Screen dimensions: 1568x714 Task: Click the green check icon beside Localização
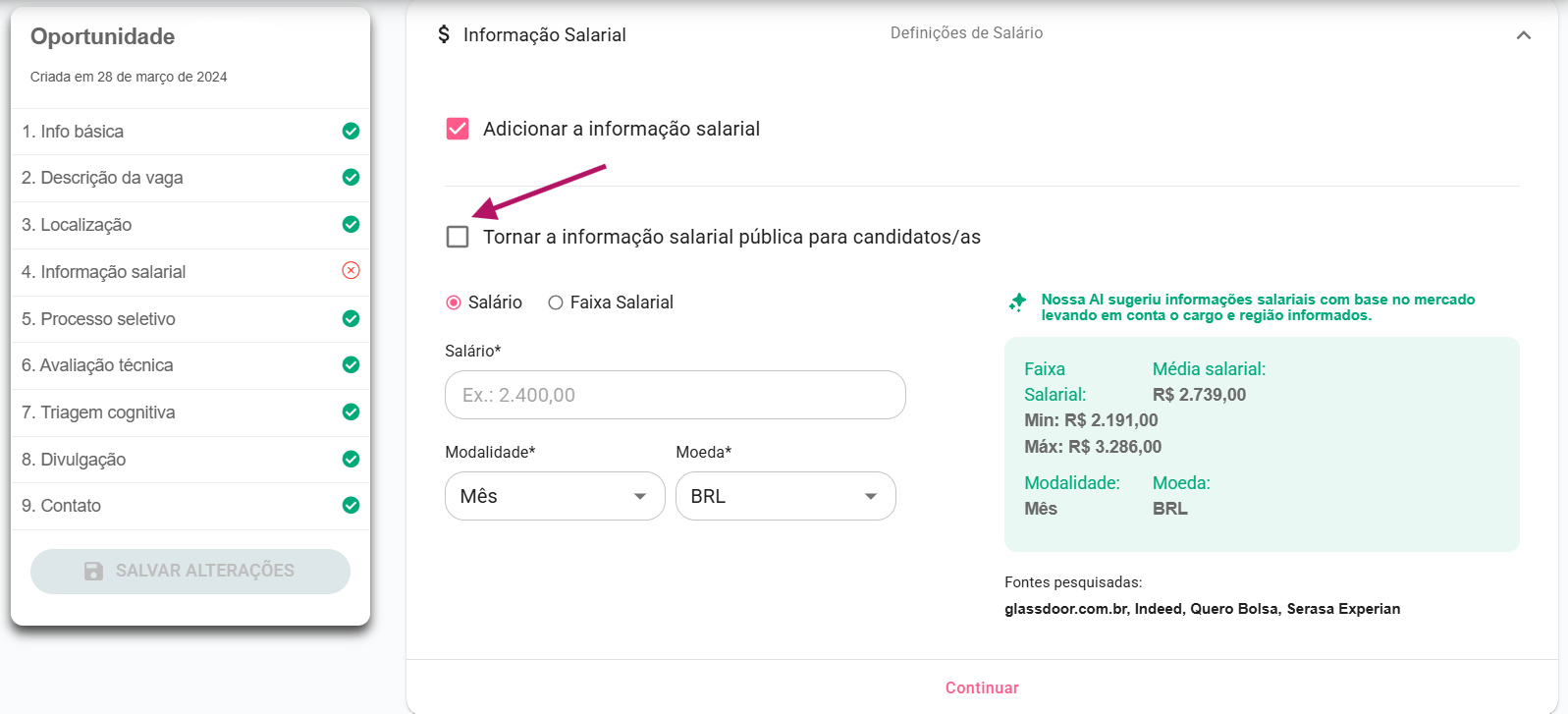(351, 224)
